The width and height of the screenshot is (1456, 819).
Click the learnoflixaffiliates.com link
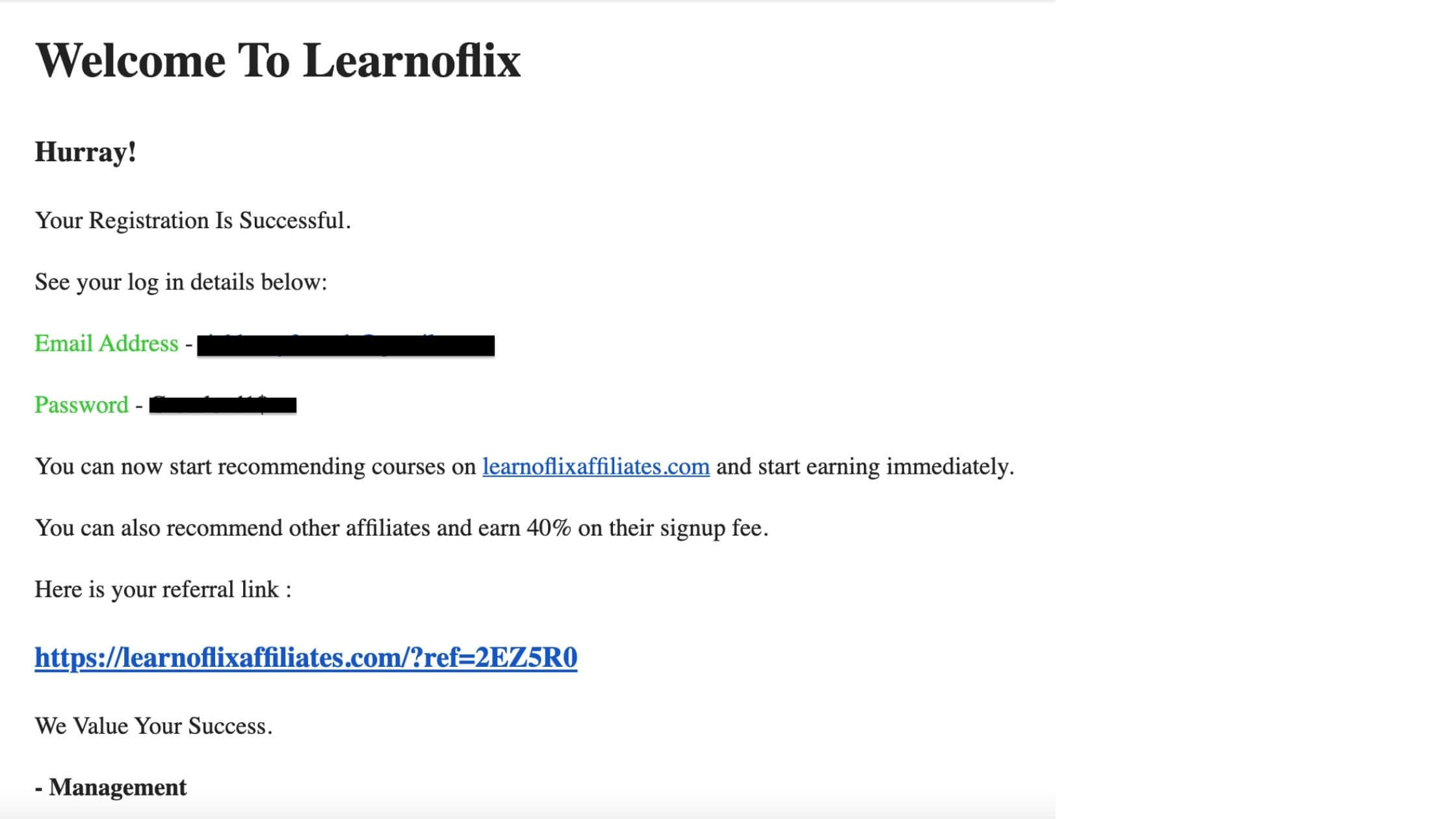pyautogui.click(x=596, y=465)
